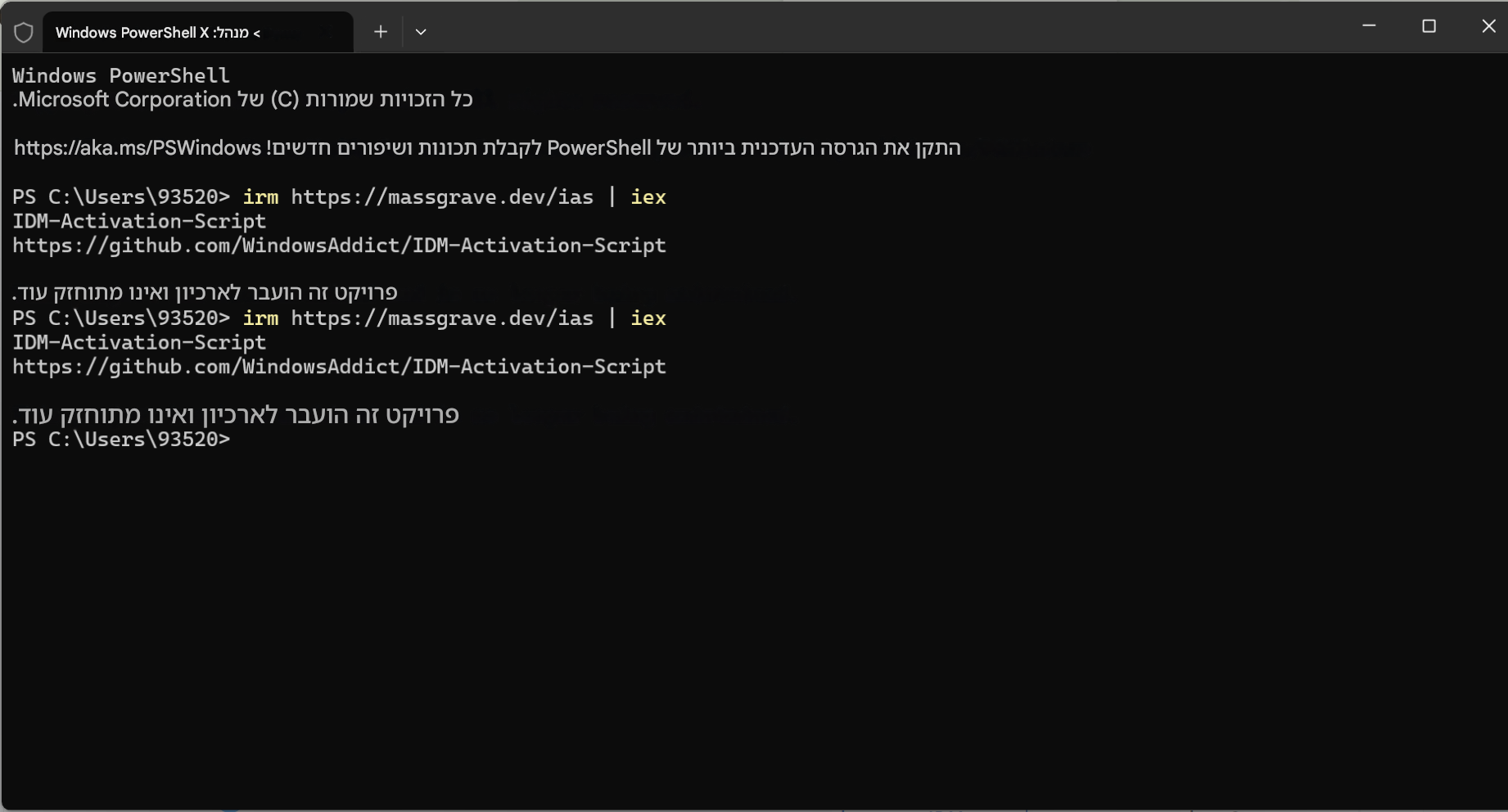Viewport: 1508px width, 812px height.
Task: Click the https://aka.ms/PSWindows link
Action: click(x=138, y=148)
